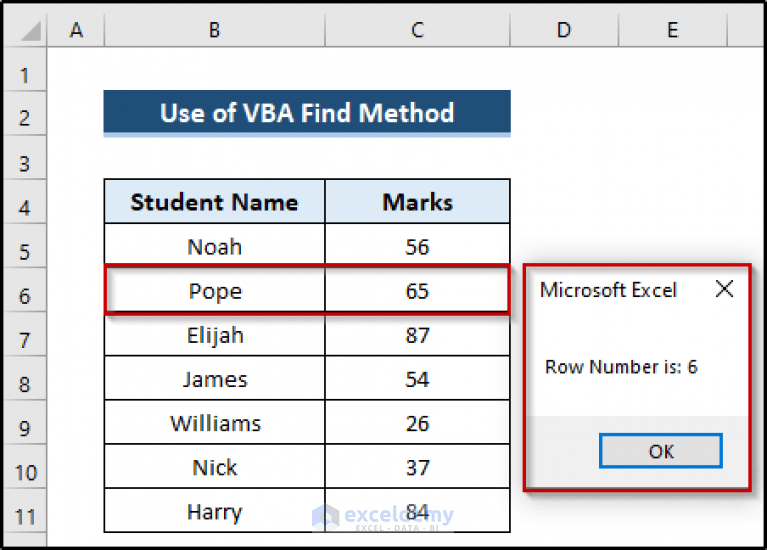Screen dimensions: 767x550
Task: Select row 1 header
Action: pos(25,69)
